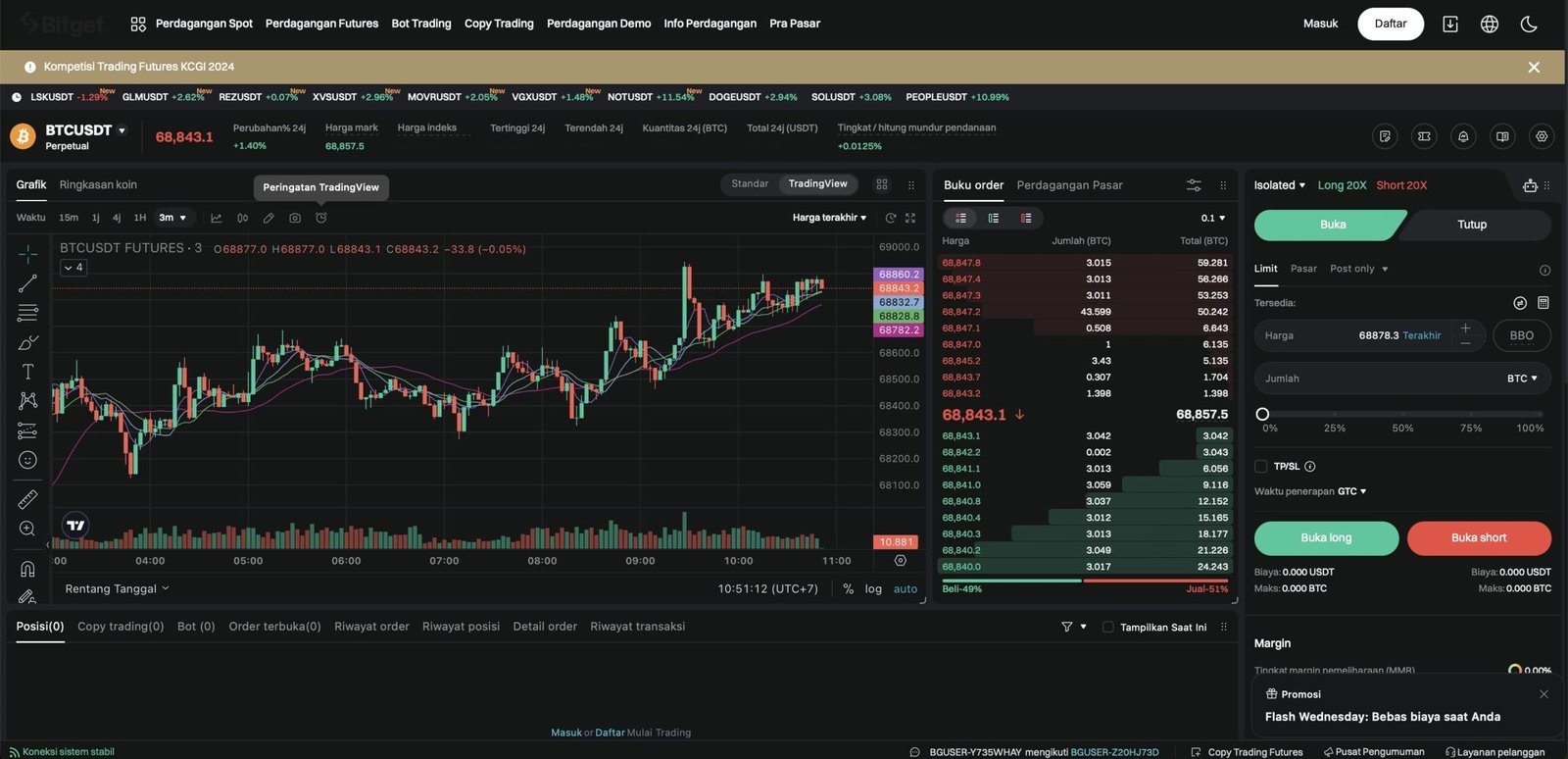Open Harga terakhir price type dropdown
The image size is (1568, 759).
tap(829, 218)
